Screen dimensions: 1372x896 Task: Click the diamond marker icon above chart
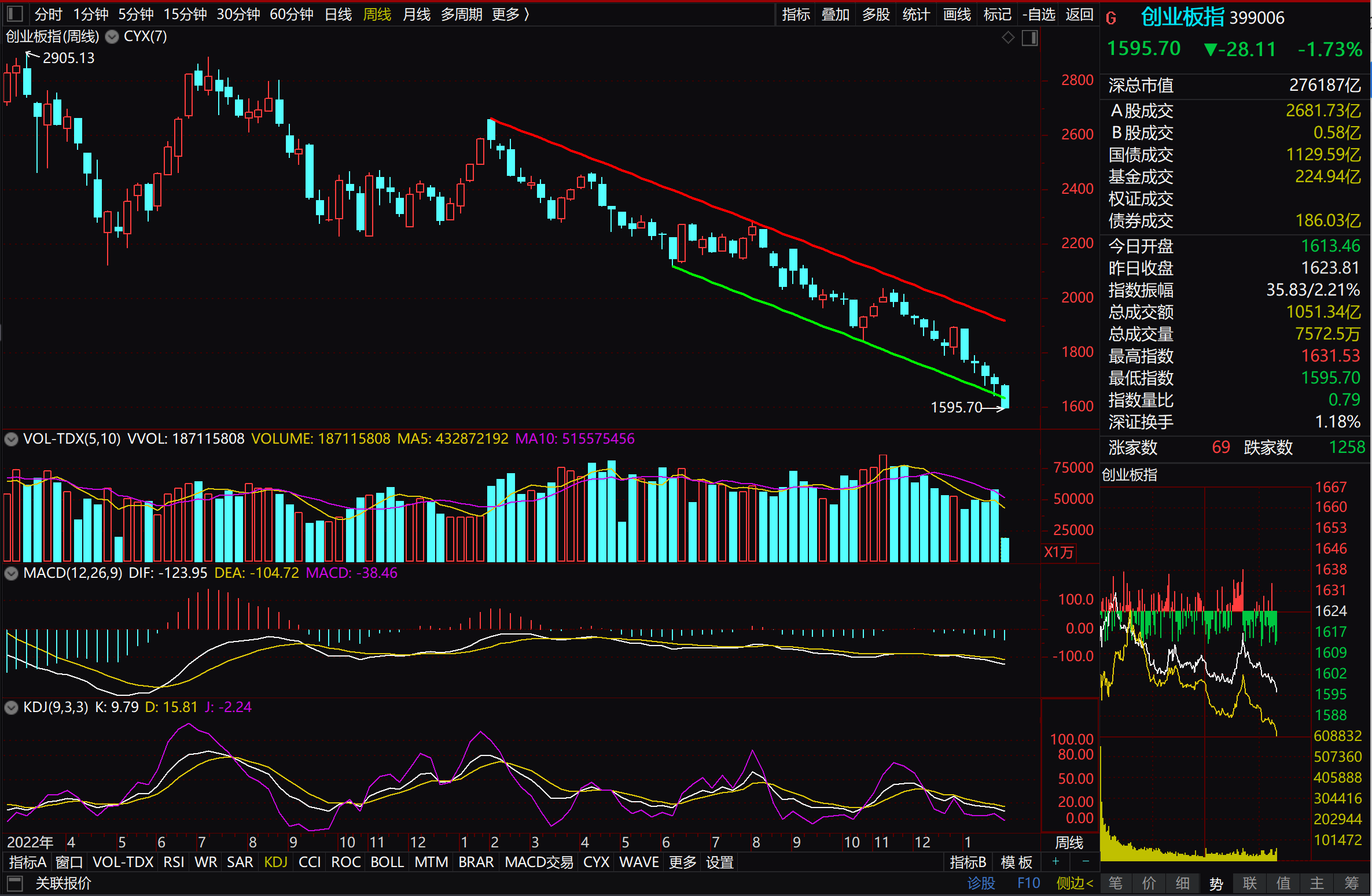click(1008, 38)
